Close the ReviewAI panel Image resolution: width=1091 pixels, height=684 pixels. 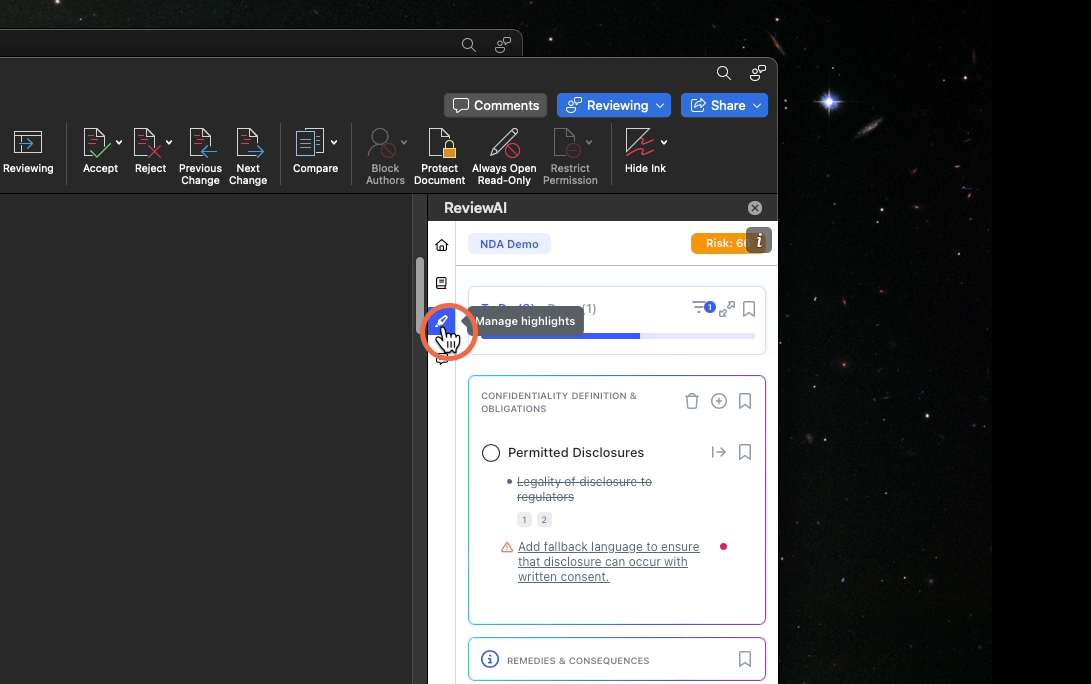[x=755, y=208]
